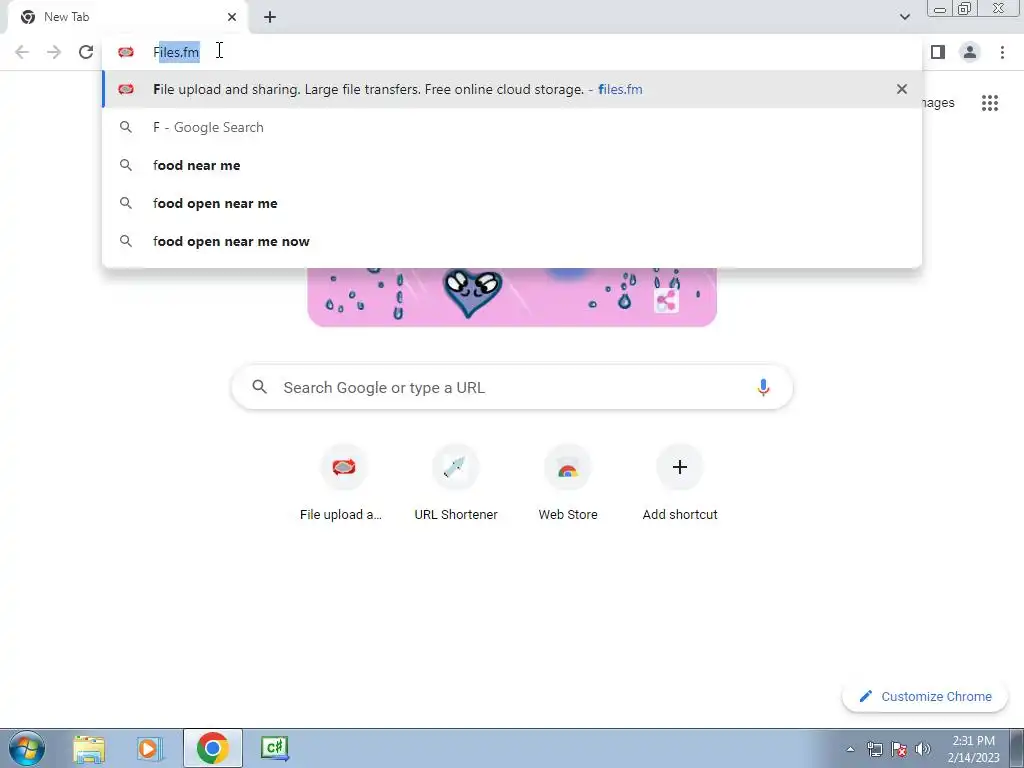This screenshot has height=768, width=1024.
Task: Click the Add shortcut plus tile
Action: pos(680,483)
